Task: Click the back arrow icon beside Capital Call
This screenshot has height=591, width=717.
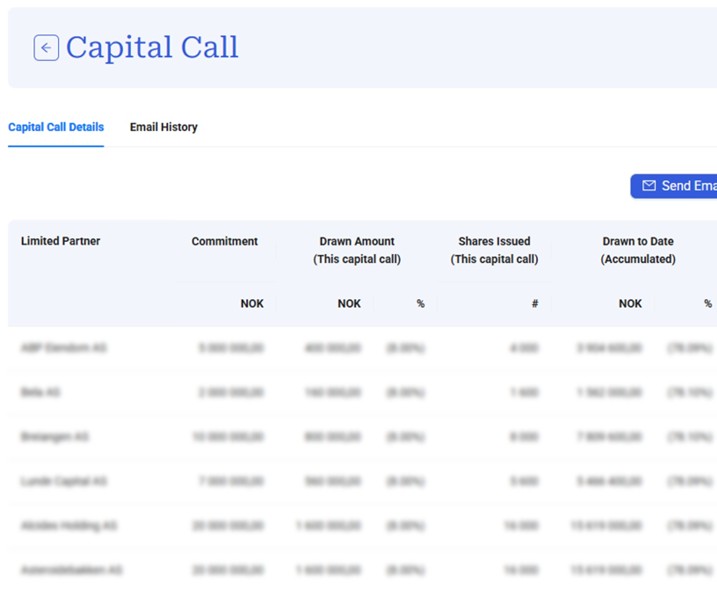Action: click(46, 48)
